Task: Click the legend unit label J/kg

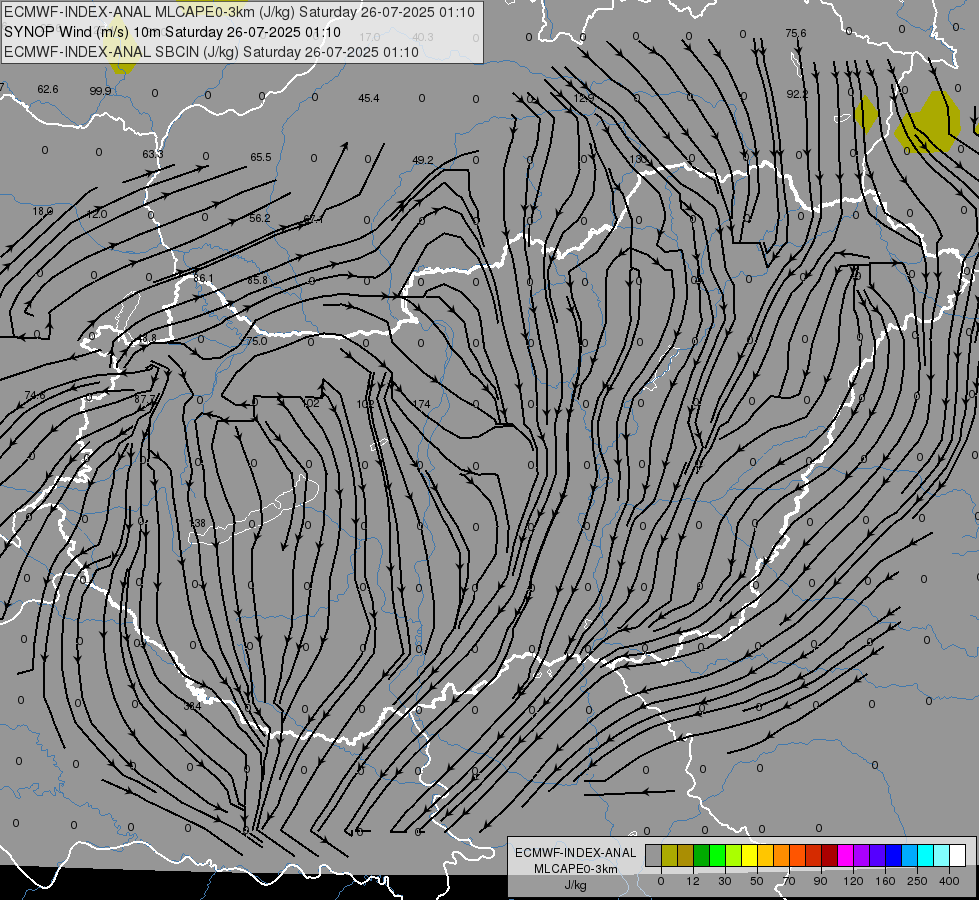Action: coord(576,885)
